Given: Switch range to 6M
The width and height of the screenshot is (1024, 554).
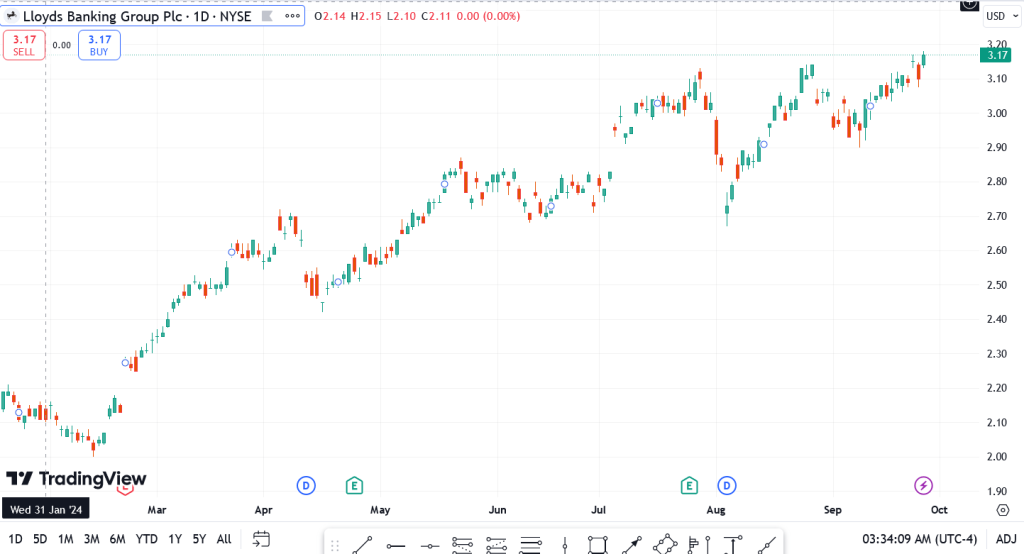Looking at the screenshot, I should point(117,539).
